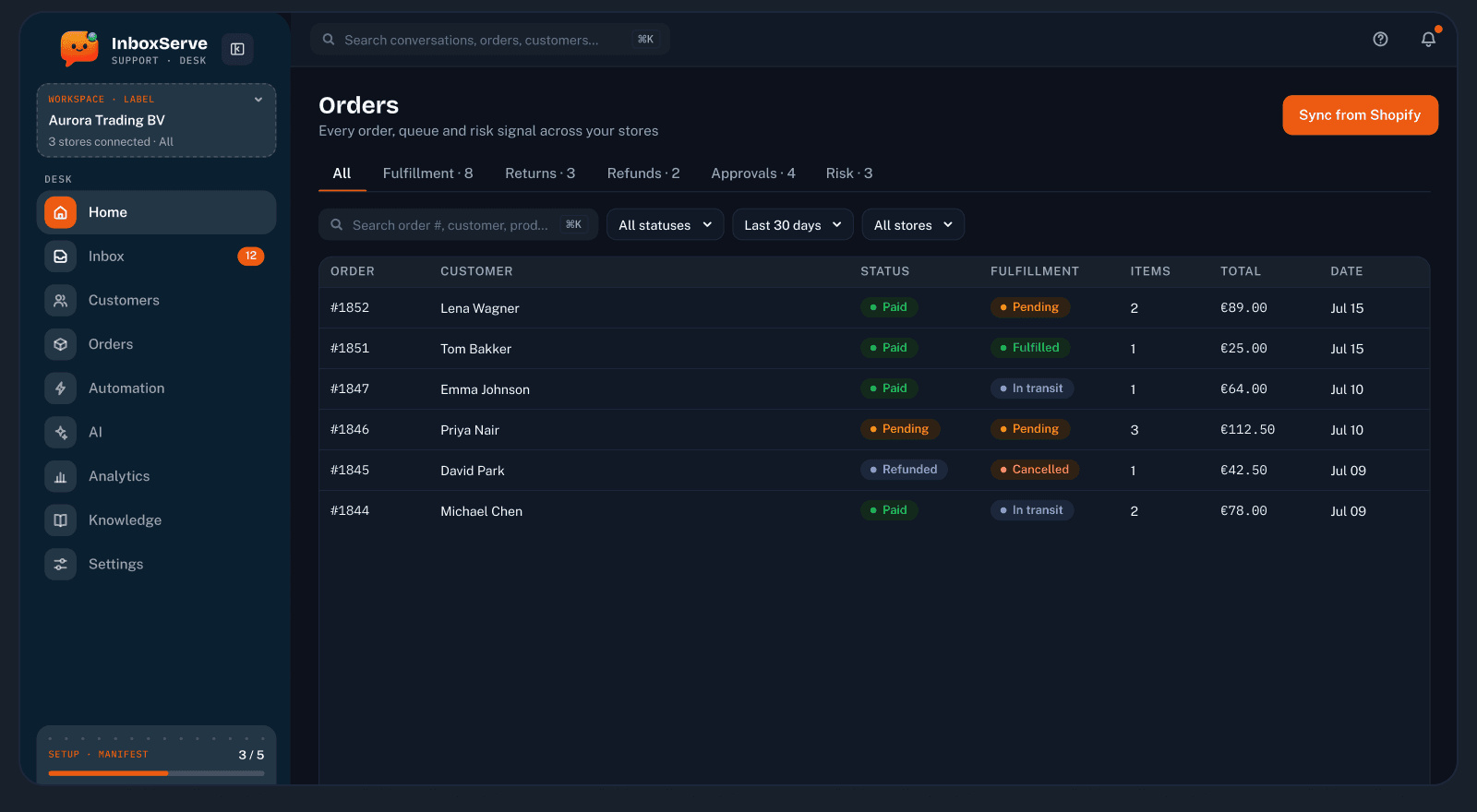Open the Automation lightning icon

[60, 388]
